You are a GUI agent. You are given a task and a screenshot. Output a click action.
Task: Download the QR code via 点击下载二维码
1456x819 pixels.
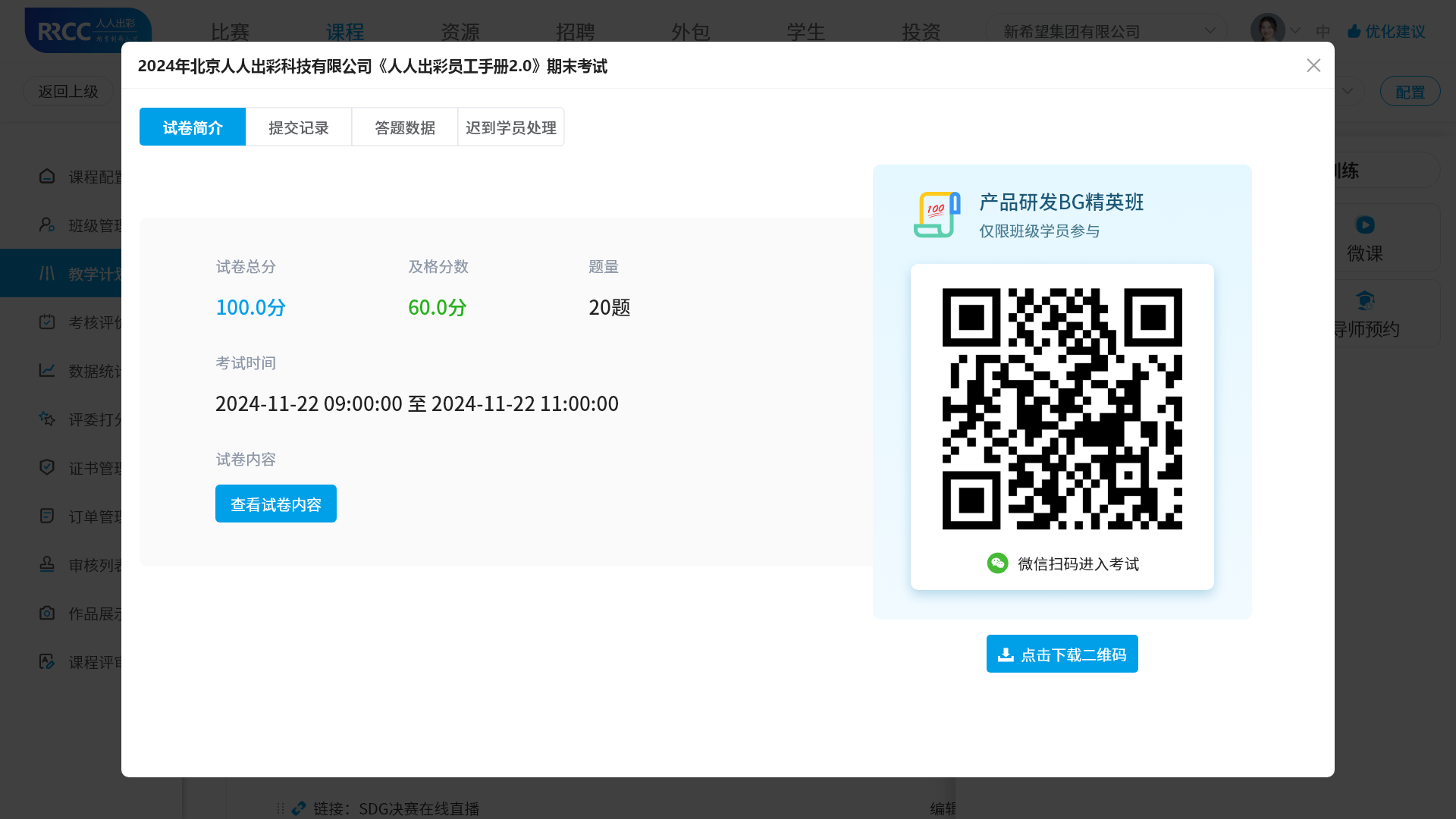tap(1062, 654)
